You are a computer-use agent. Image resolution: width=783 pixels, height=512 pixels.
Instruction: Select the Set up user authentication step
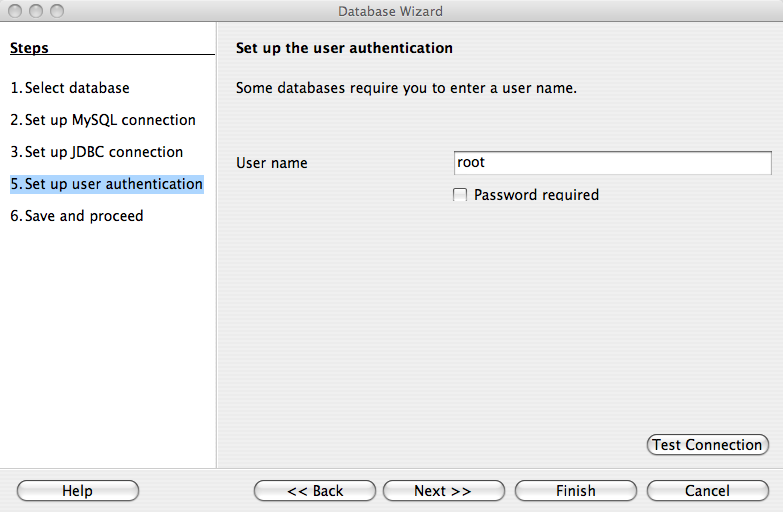[x=107, y=184]
